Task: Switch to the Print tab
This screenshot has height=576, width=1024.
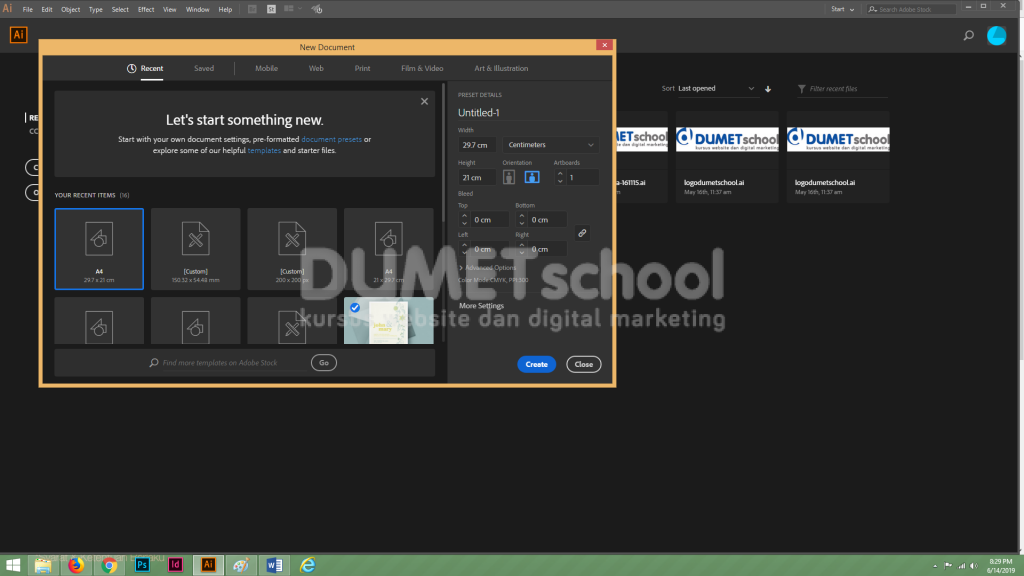Action: [x=362, y=69]
